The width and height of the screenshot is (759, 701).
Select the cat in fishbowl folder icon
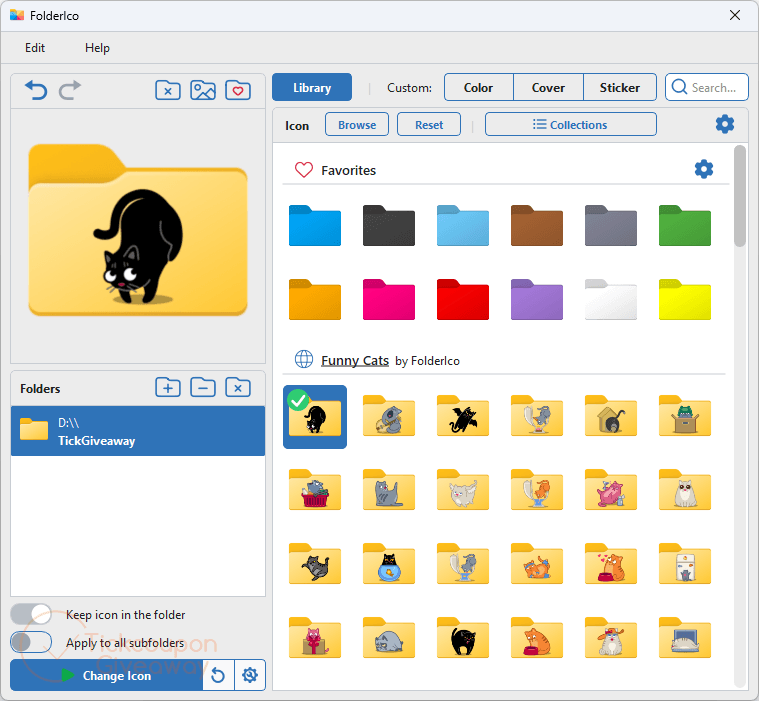389,564
